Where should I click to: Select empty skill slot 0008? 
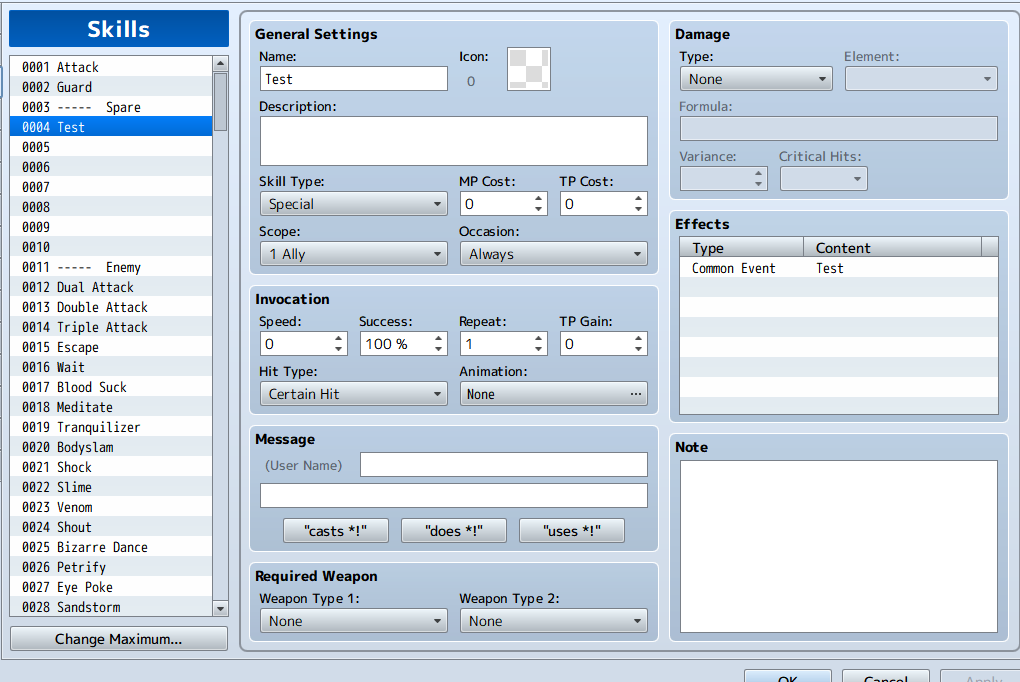click(111, 207)
